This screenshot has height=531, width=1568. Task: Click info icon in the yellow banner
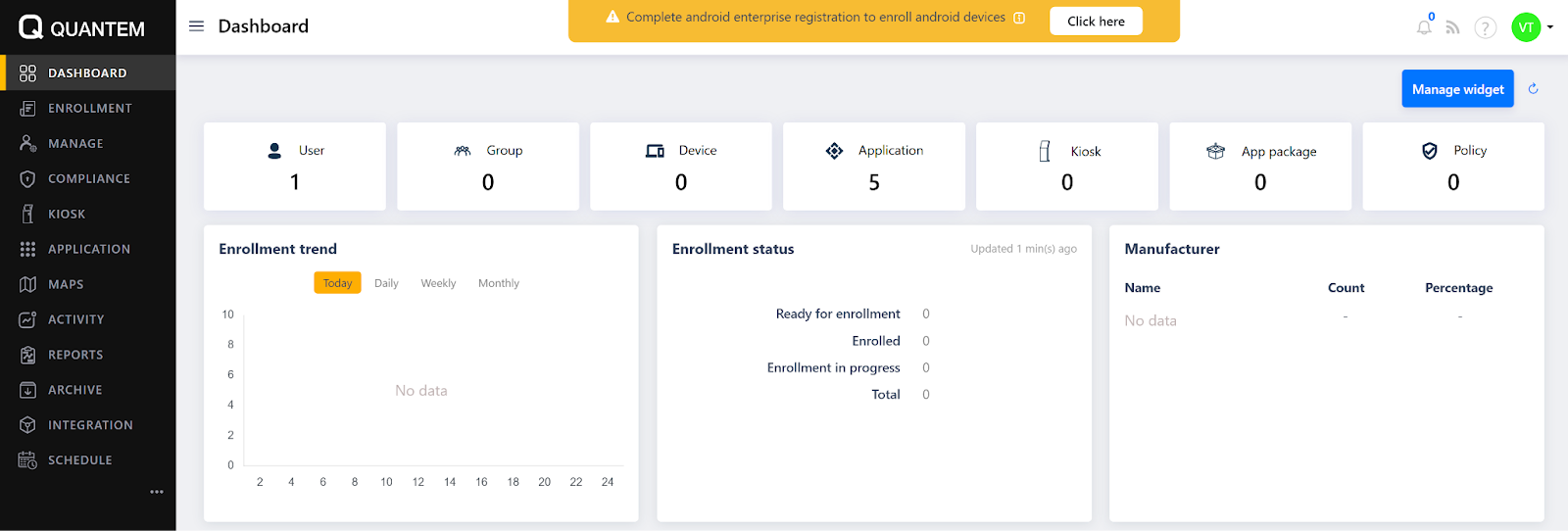pos(1019,18)
